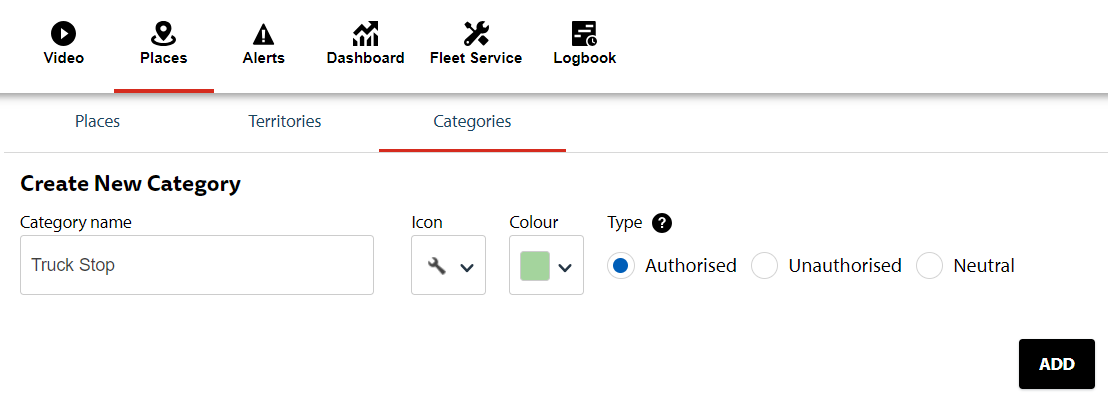This screenshot has height=405, width=1108.
Task: Open the Categories tab
Action: coord(472,122)
